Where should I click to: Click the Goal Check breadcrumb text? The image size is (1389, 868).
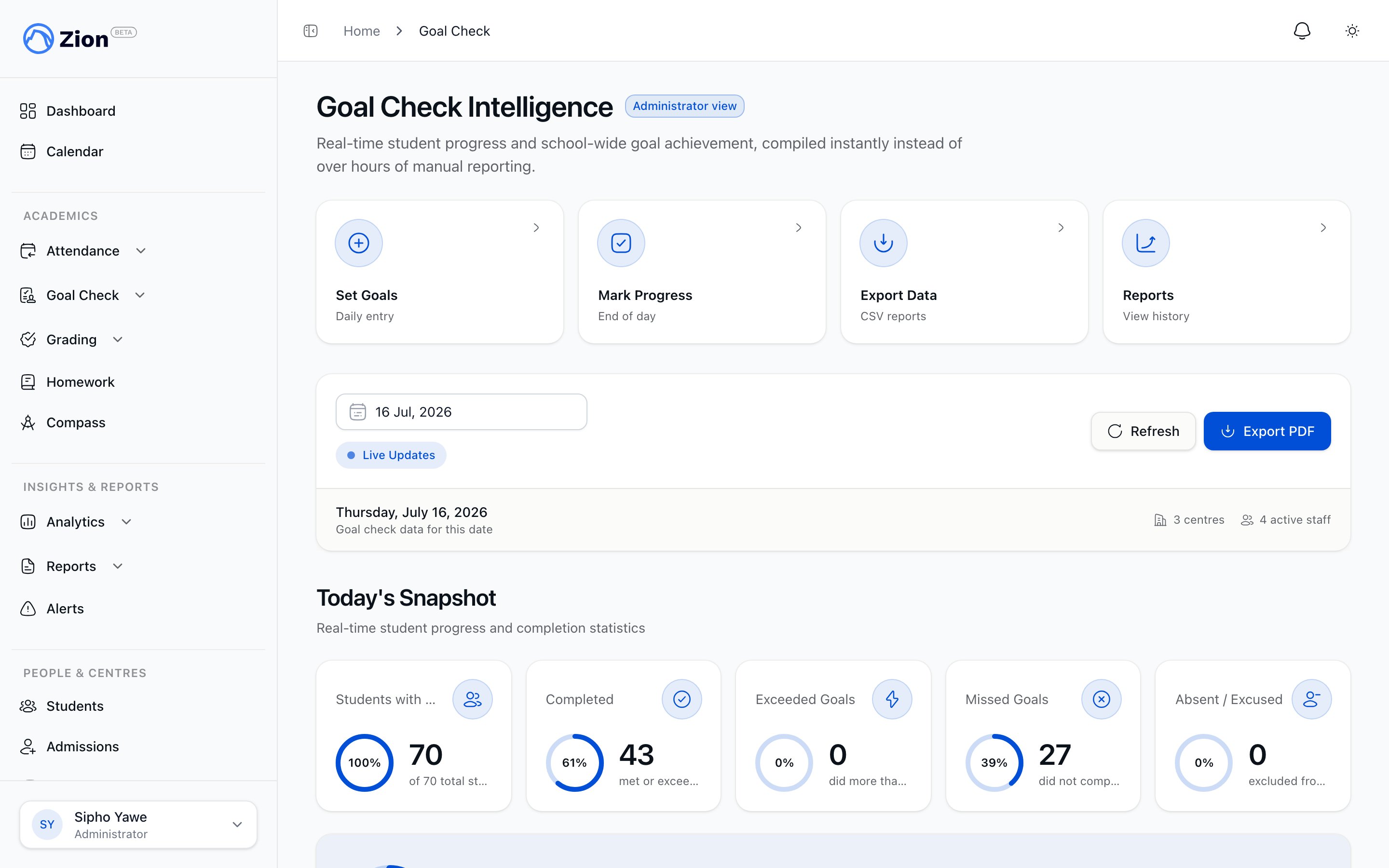[455, 31]
